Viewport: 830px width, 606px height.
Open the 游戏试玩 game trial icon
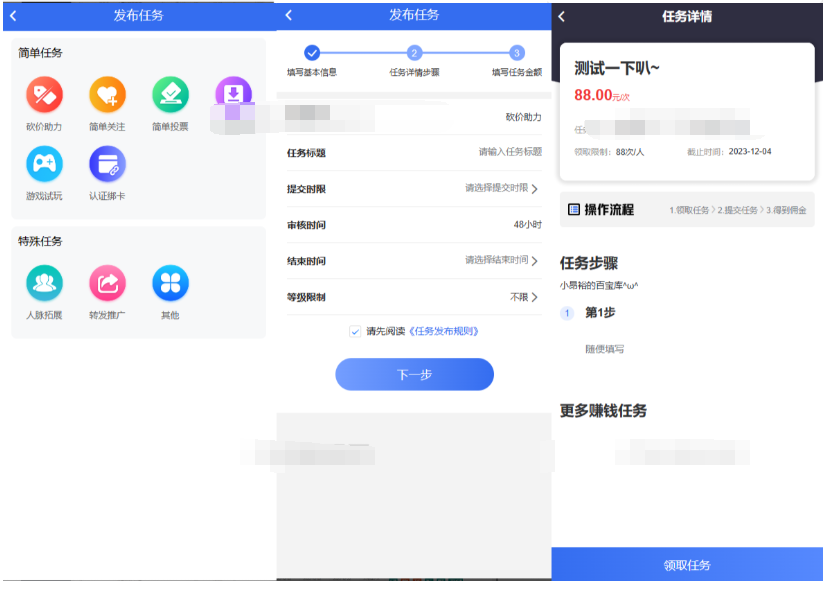[x=44, y=166]
